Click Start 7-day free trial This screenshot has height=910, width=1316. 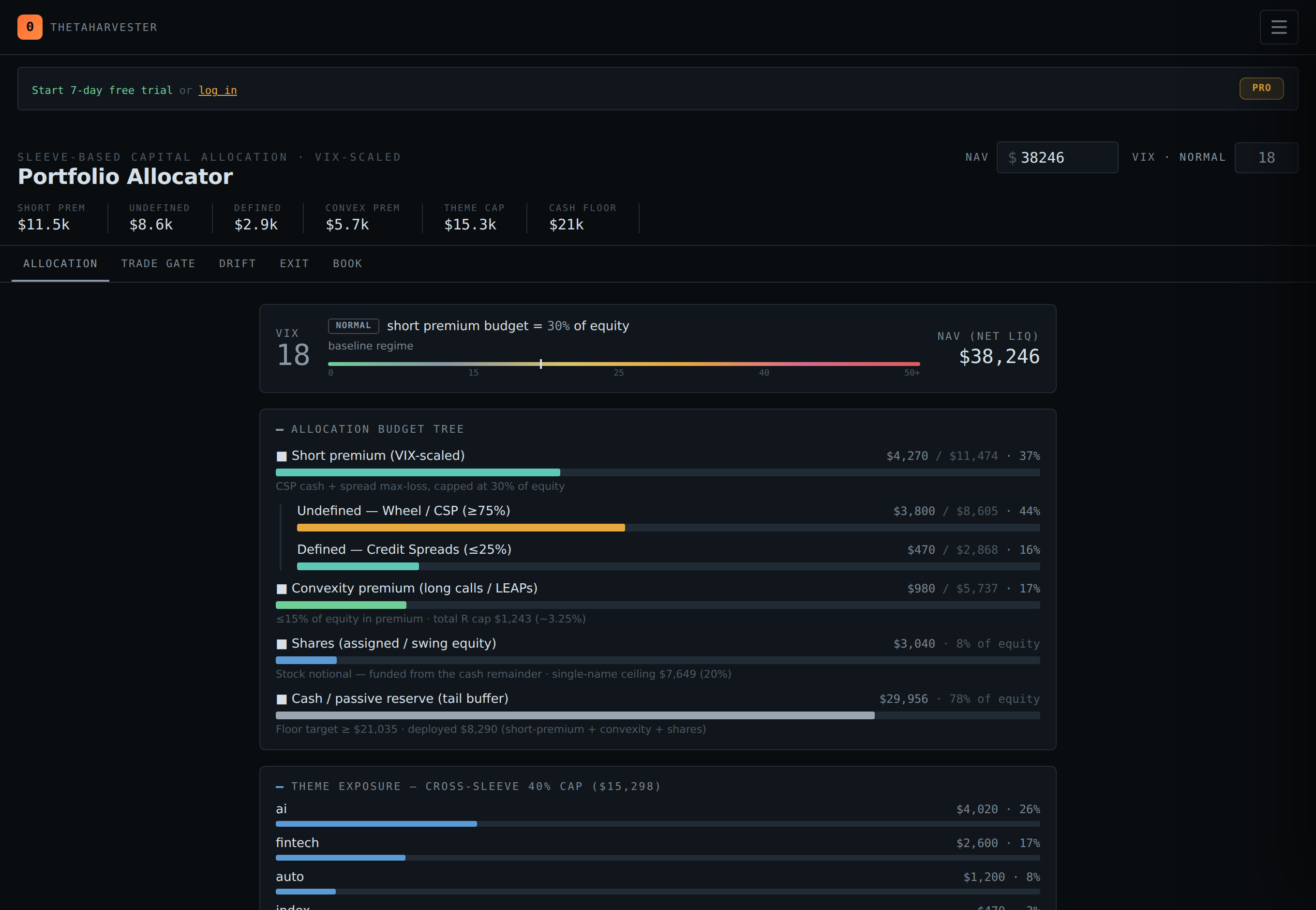click(102, 90)
